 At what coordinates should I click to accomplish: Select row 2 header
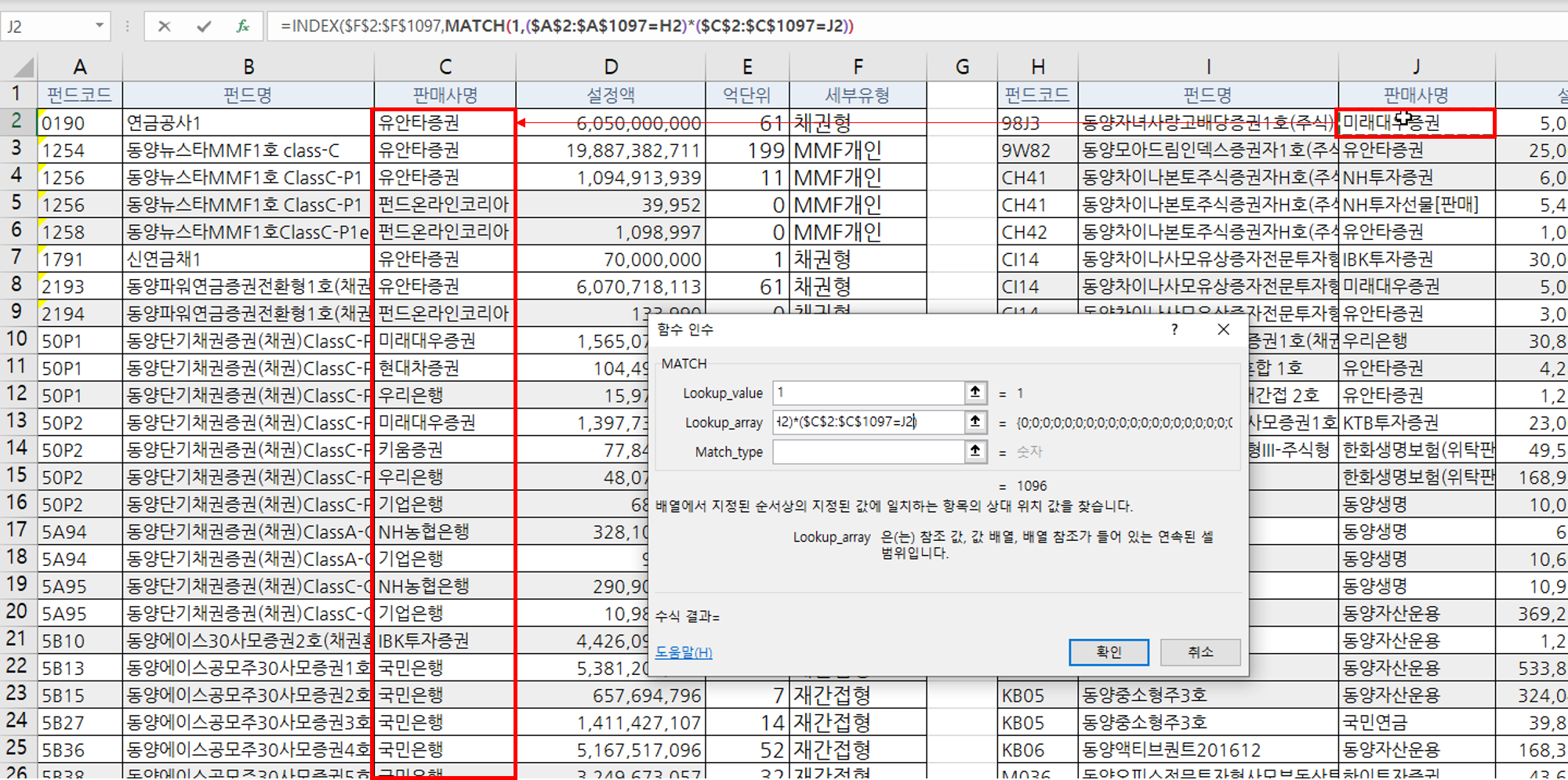17,122
